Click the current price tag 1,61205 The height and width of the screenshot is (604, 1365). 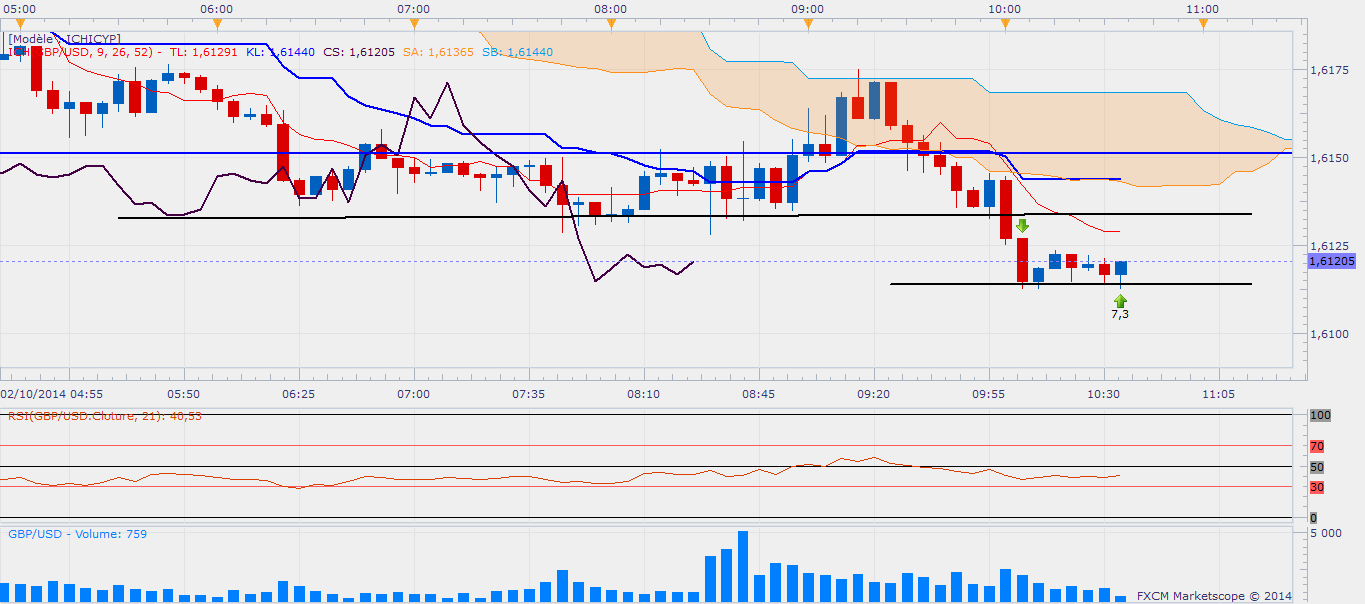(1331, 261)
